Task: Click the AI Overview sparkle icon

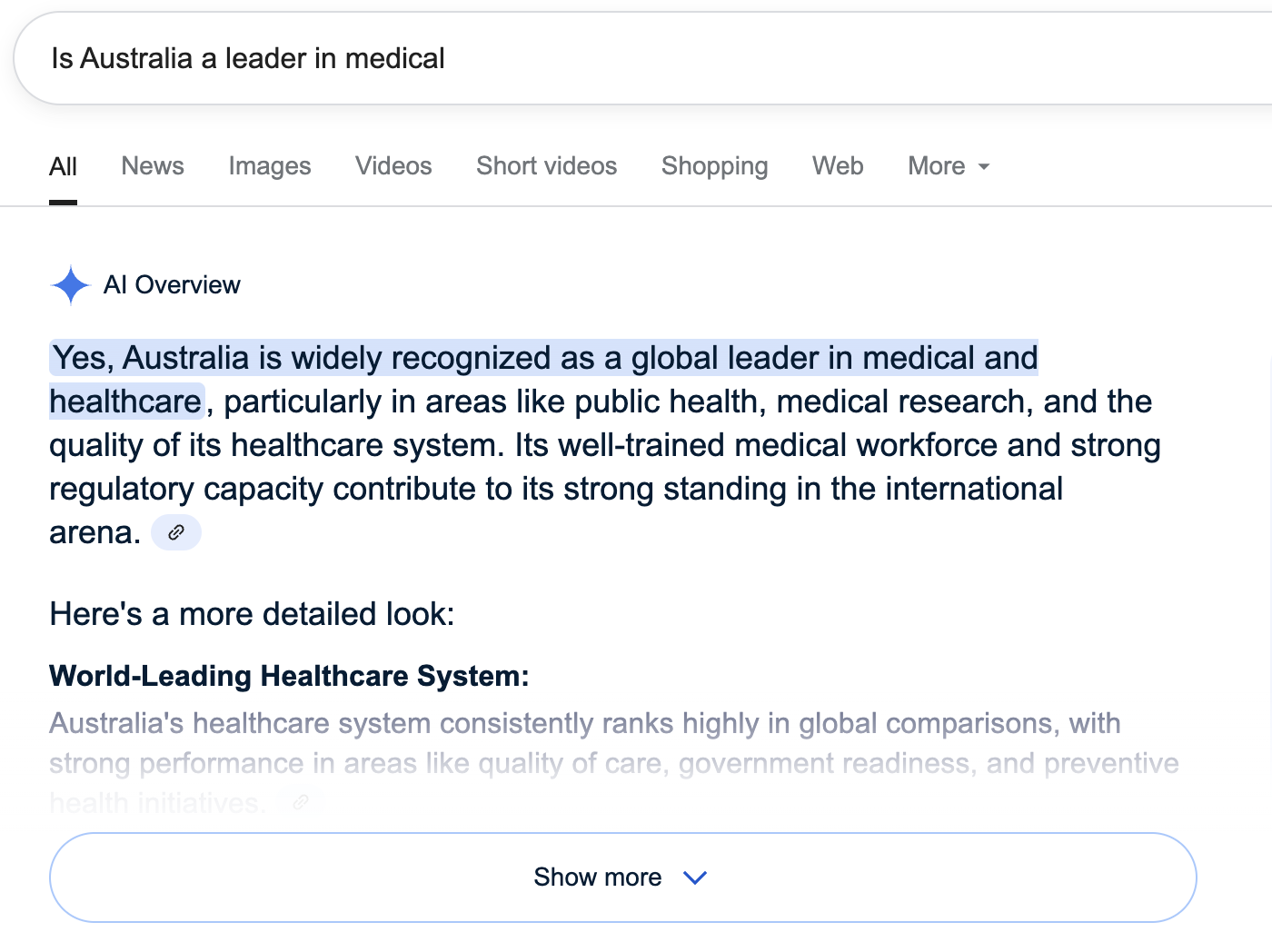Action: pos(70,285)
